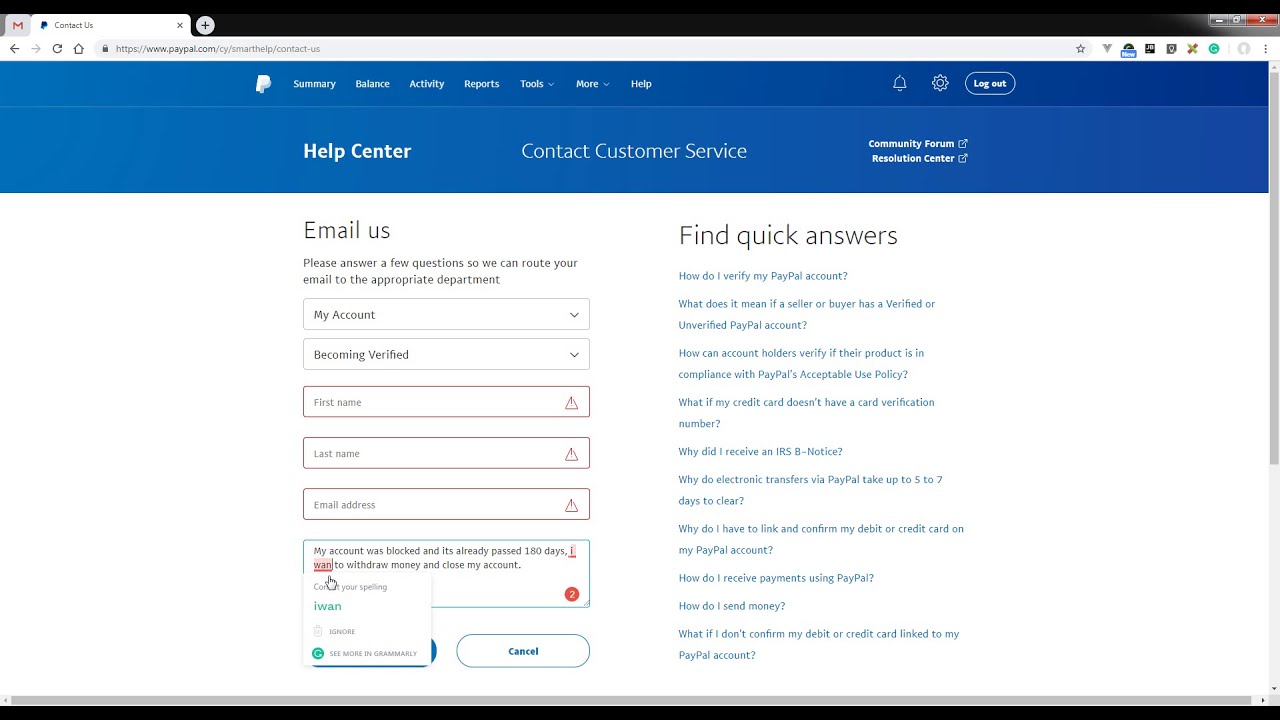The width and height of the screenshot is (1280, 720).
Task: Switch to the Contact Us browser tab
Action: (110, 25)
